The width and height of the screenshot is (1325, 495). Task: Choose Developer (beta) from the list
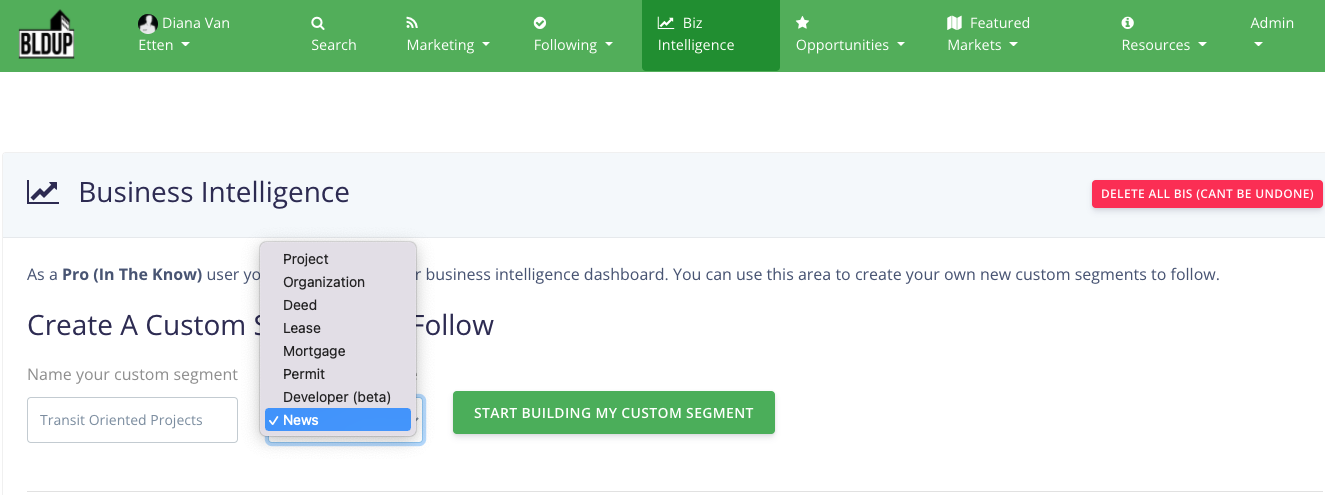[x=337, y=397]
